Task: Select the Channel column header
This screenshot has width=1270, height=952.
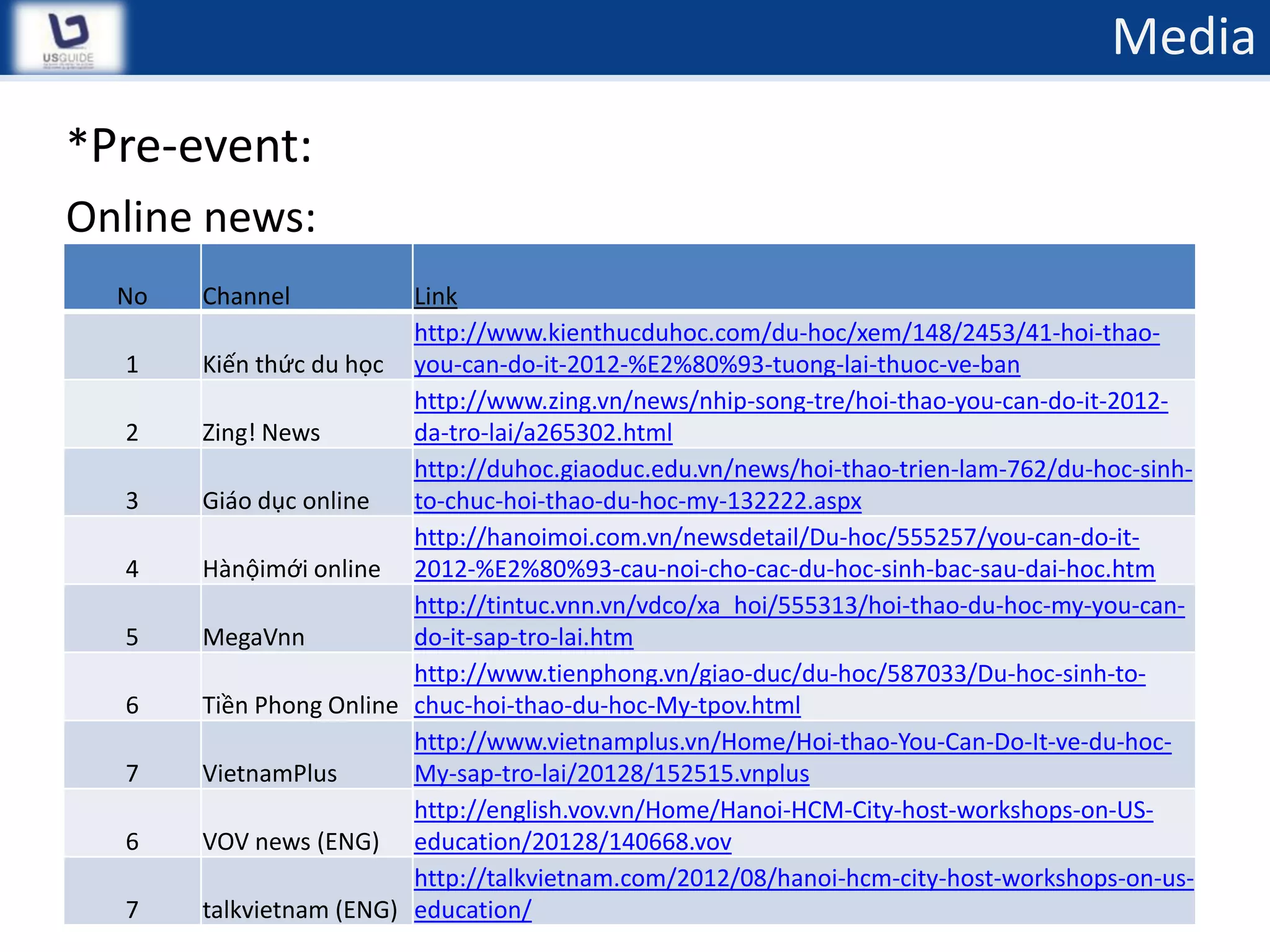Action: click(x=246, y=296)
